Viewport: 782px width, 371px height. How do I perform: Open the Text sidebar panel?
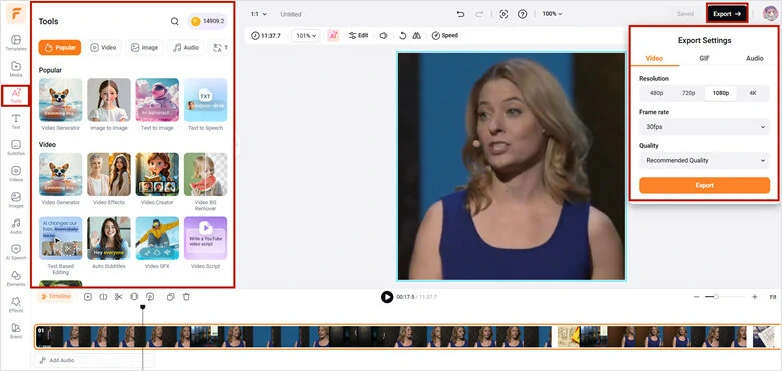tap(15, 122)
